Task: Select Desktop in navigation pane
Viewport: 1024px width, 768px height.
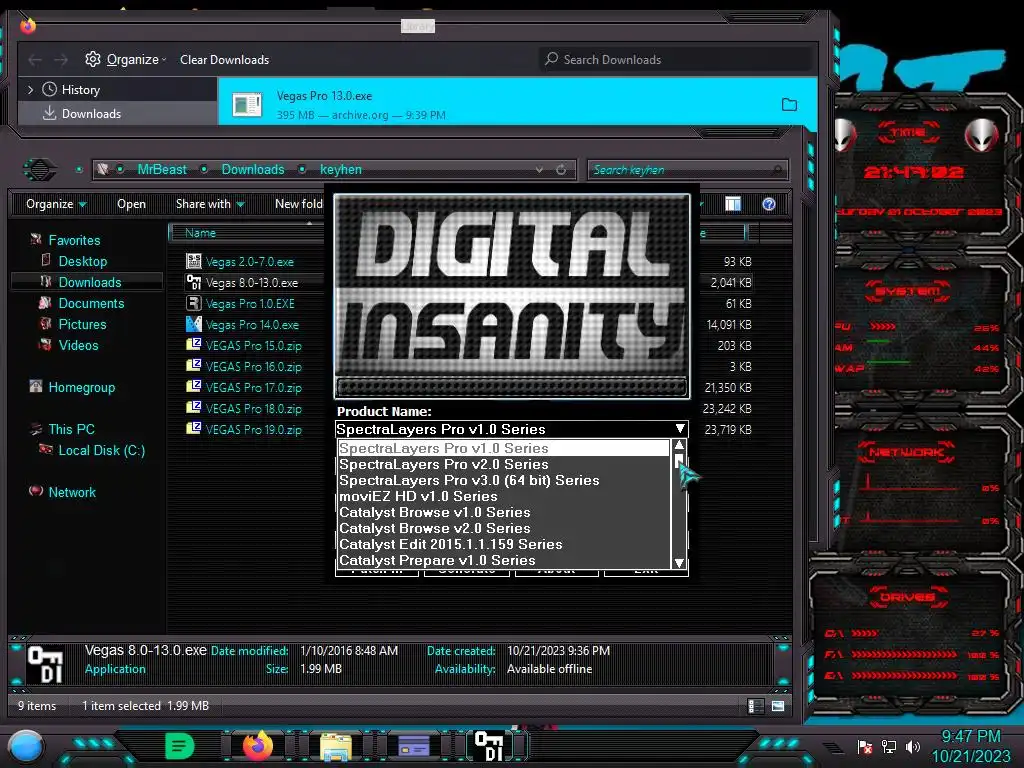Action: tap(82, 261)
